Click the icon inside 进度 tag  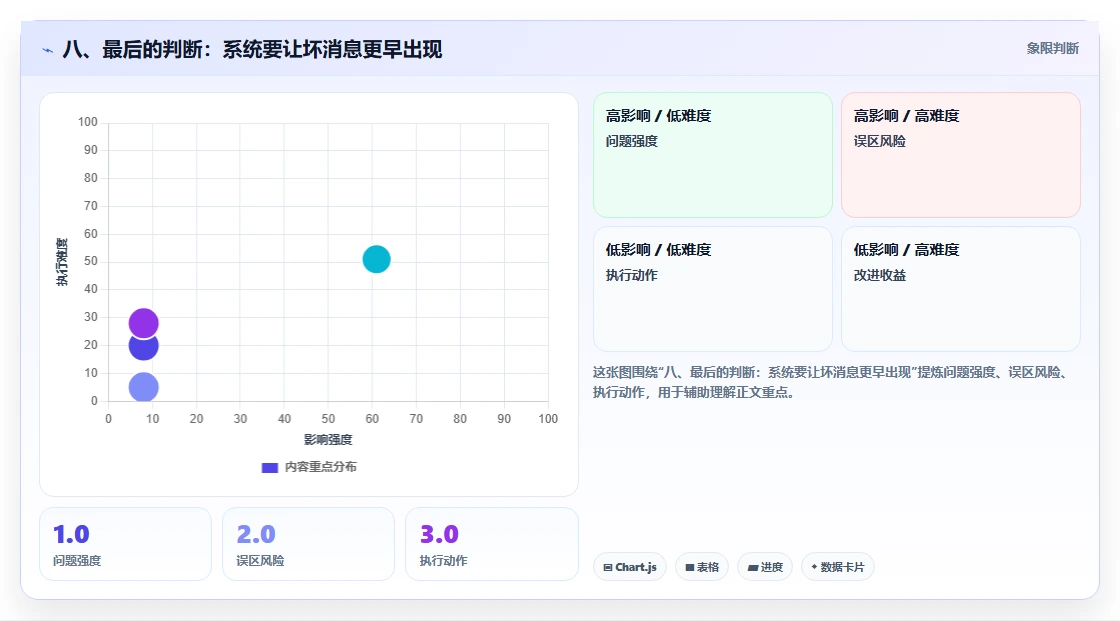752,567
